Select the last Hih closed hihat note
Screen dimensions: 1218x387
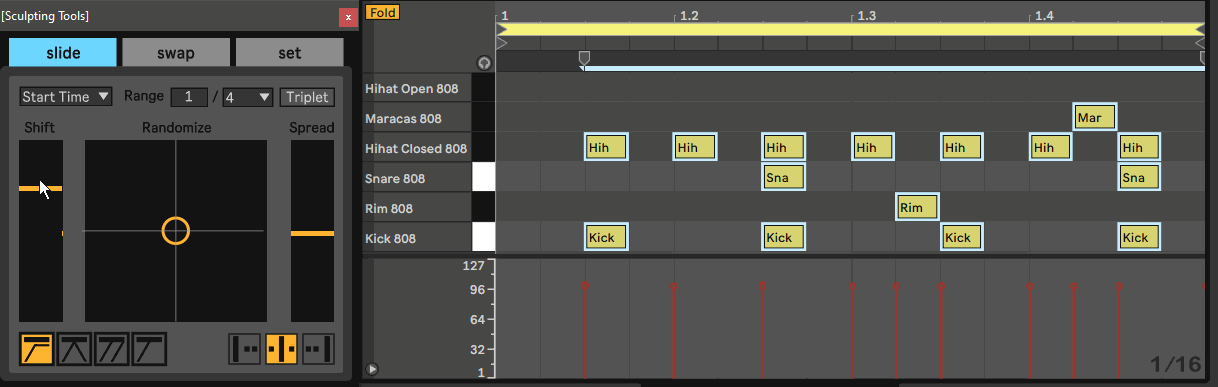tap(1139, 148)
